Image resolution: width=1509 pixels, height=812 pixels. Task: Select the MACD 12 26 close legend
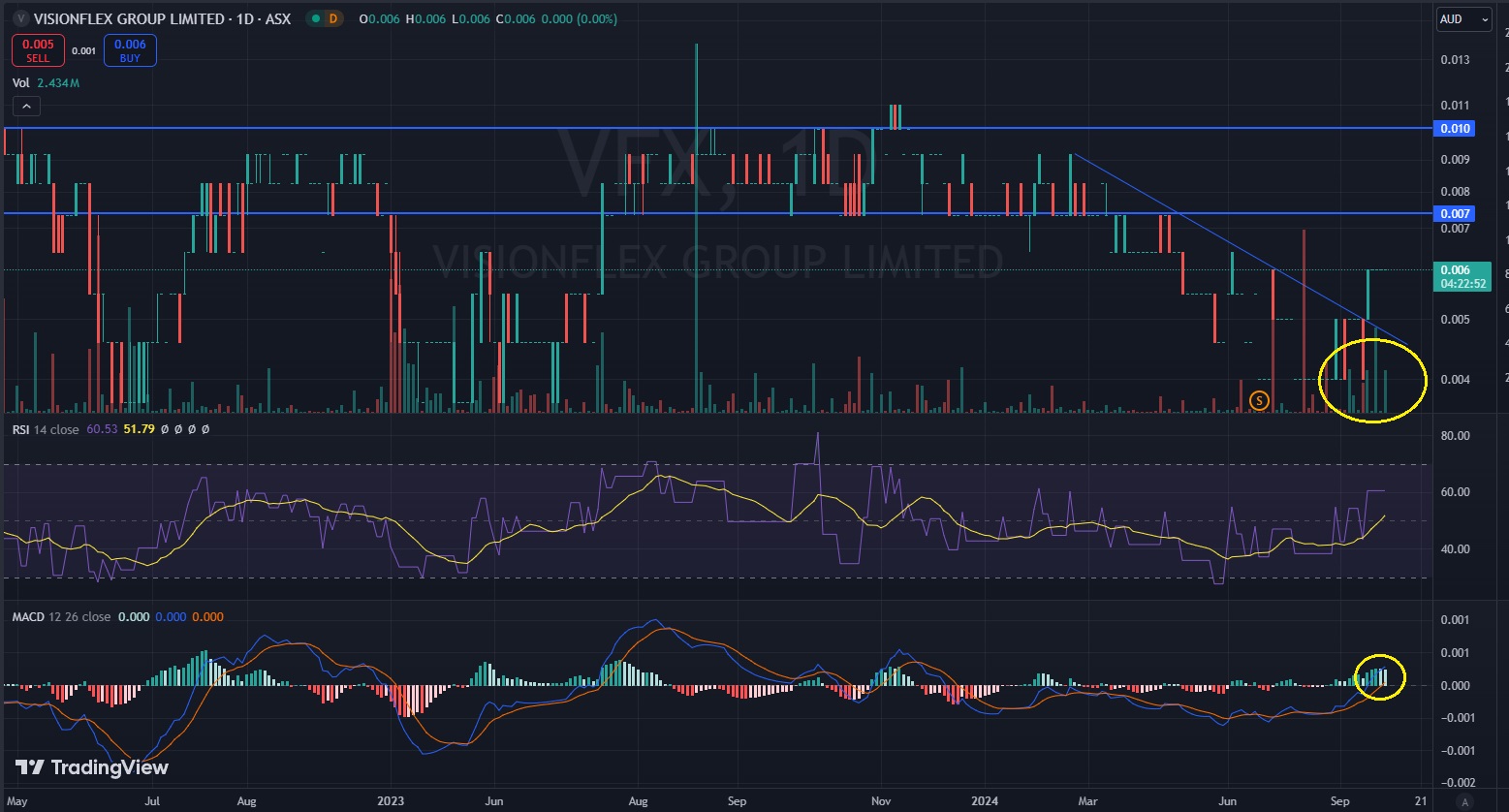[x=63, y=616]
